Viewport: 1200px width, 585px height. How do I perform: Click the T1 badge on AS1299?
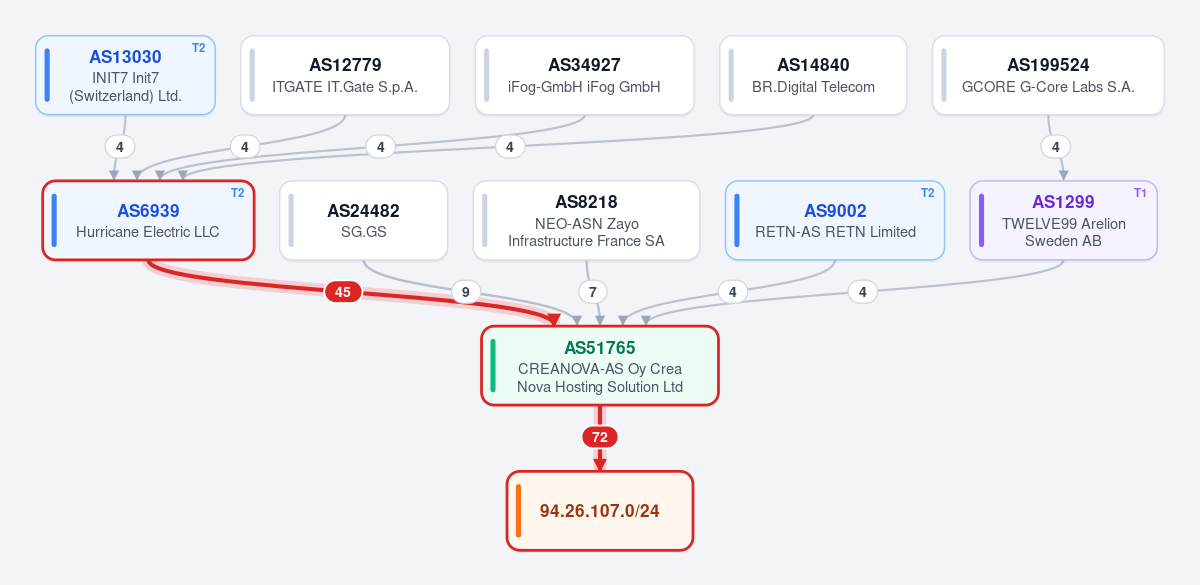[1140, 192]
